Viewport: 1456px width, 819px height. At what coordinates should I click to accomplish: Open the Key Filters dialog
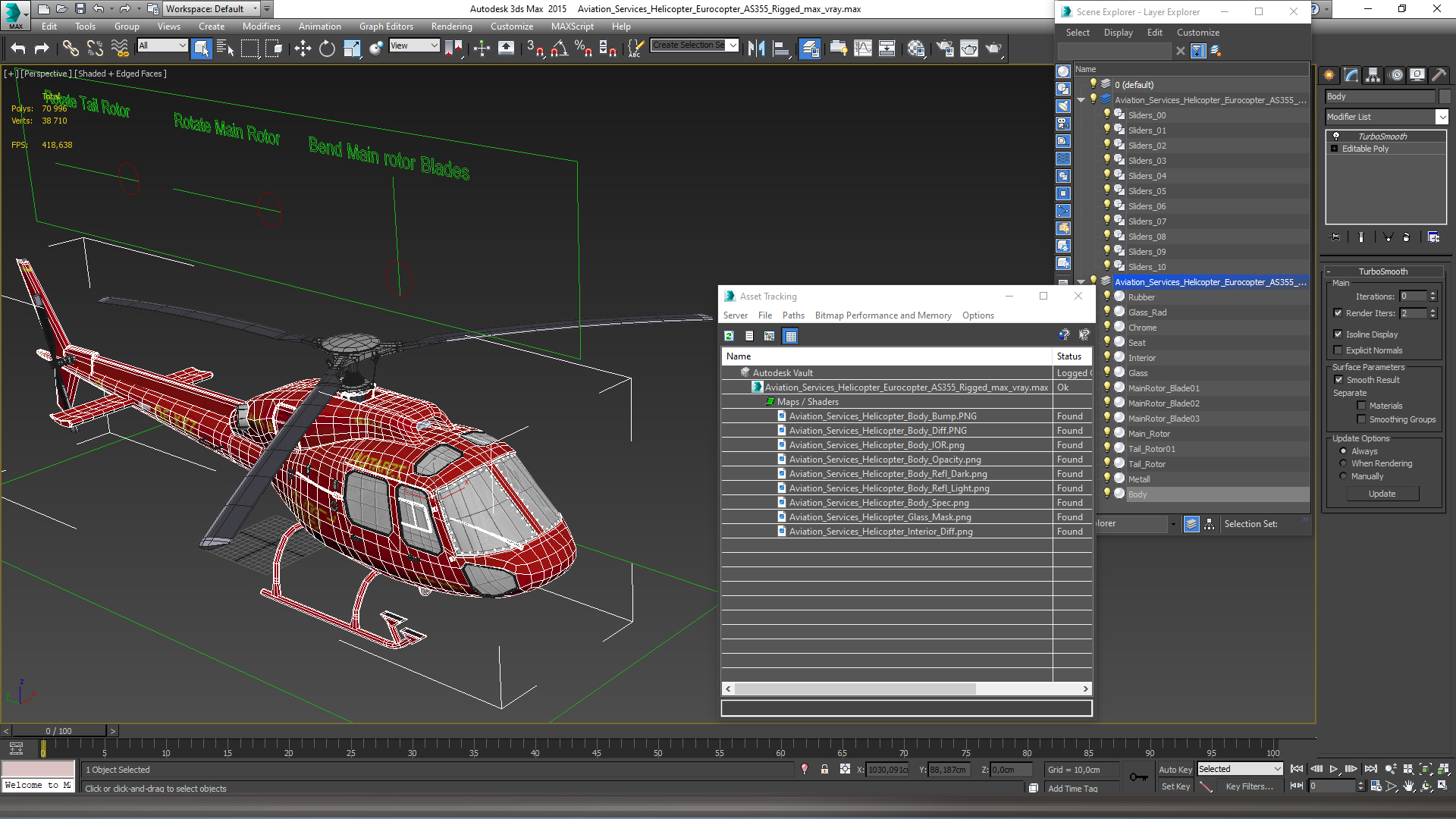(x=1249, y=786)
